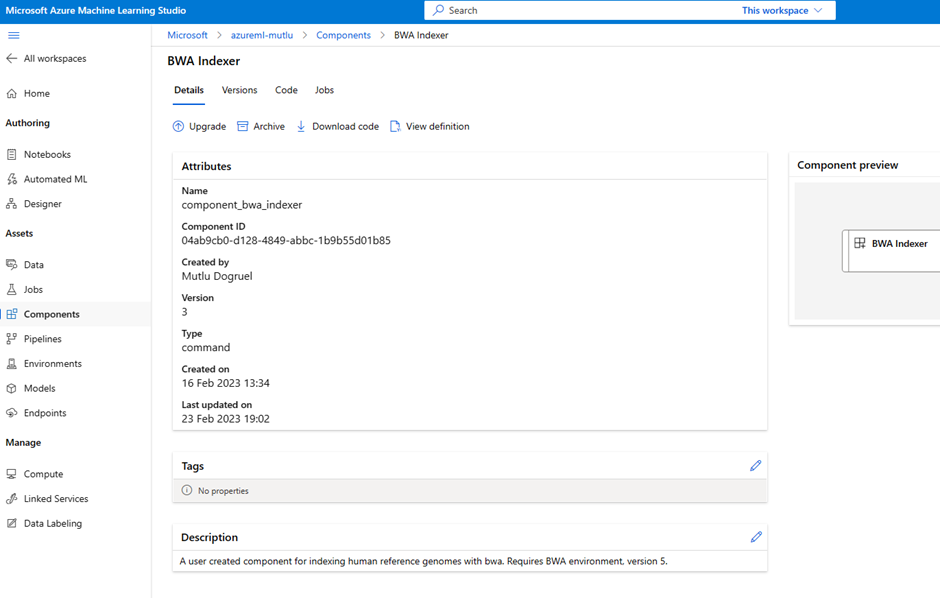Click the Home house icon
The image size is (940, 598).
tap(11, 93)
